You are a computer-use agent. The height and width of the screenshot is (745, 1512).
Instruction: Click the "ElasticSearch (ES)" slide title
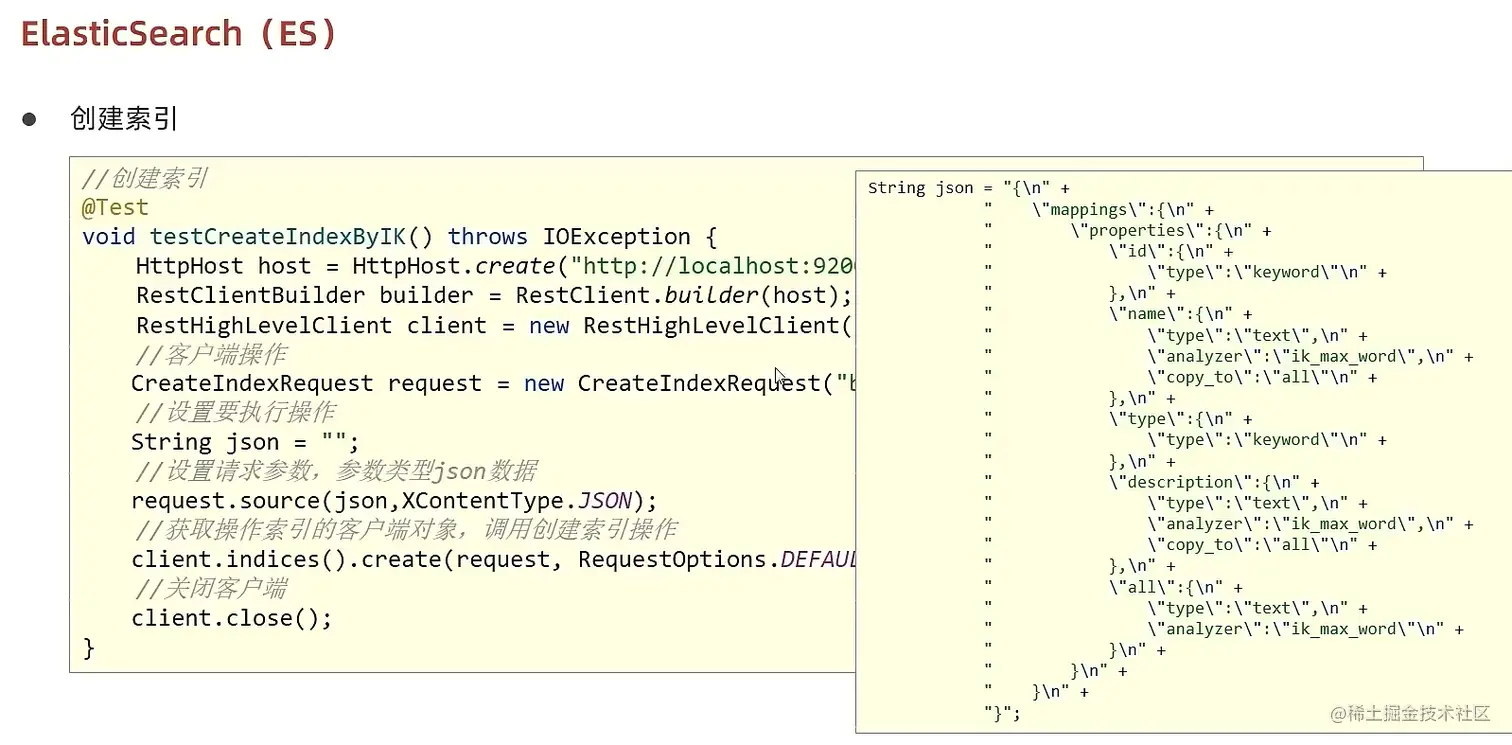click(179, 33)
